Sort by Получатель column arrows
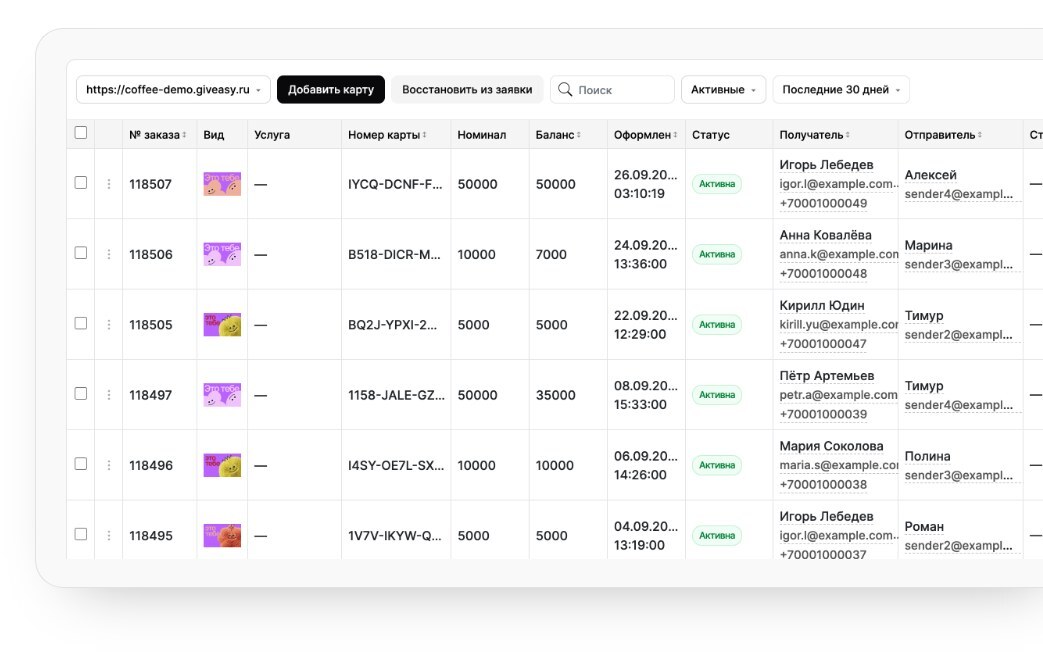The width and height of the screenshot is (1043, 653). coord(847,135)
